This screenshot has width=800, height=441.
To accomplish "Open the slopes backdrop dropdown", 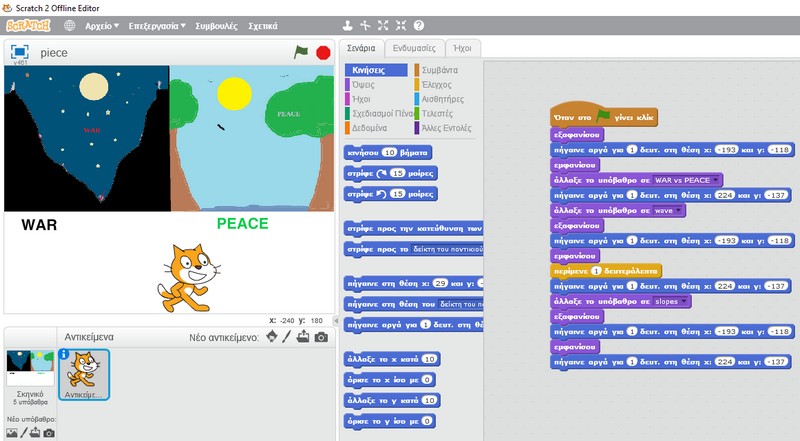I will point(685,300).
